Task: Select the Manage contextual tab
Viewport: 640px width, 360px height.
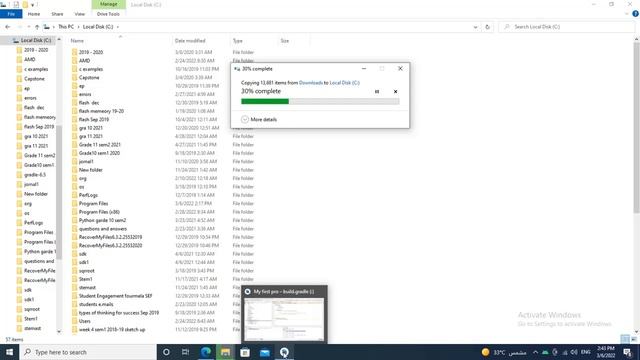Action: coord(109,4)
